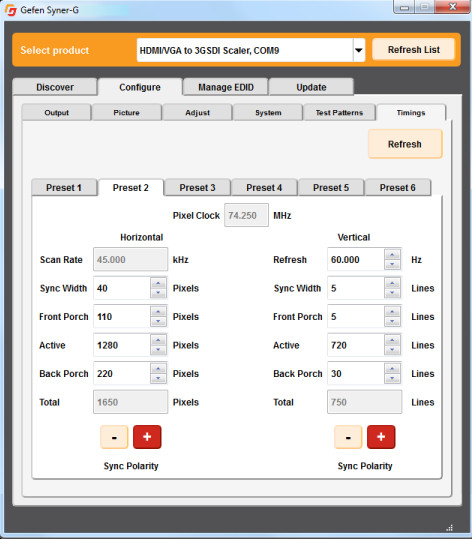This screenshot has height=539, width=472.
Task: Increase vertical Sync Width with up arrow
Action: (392, 283)
